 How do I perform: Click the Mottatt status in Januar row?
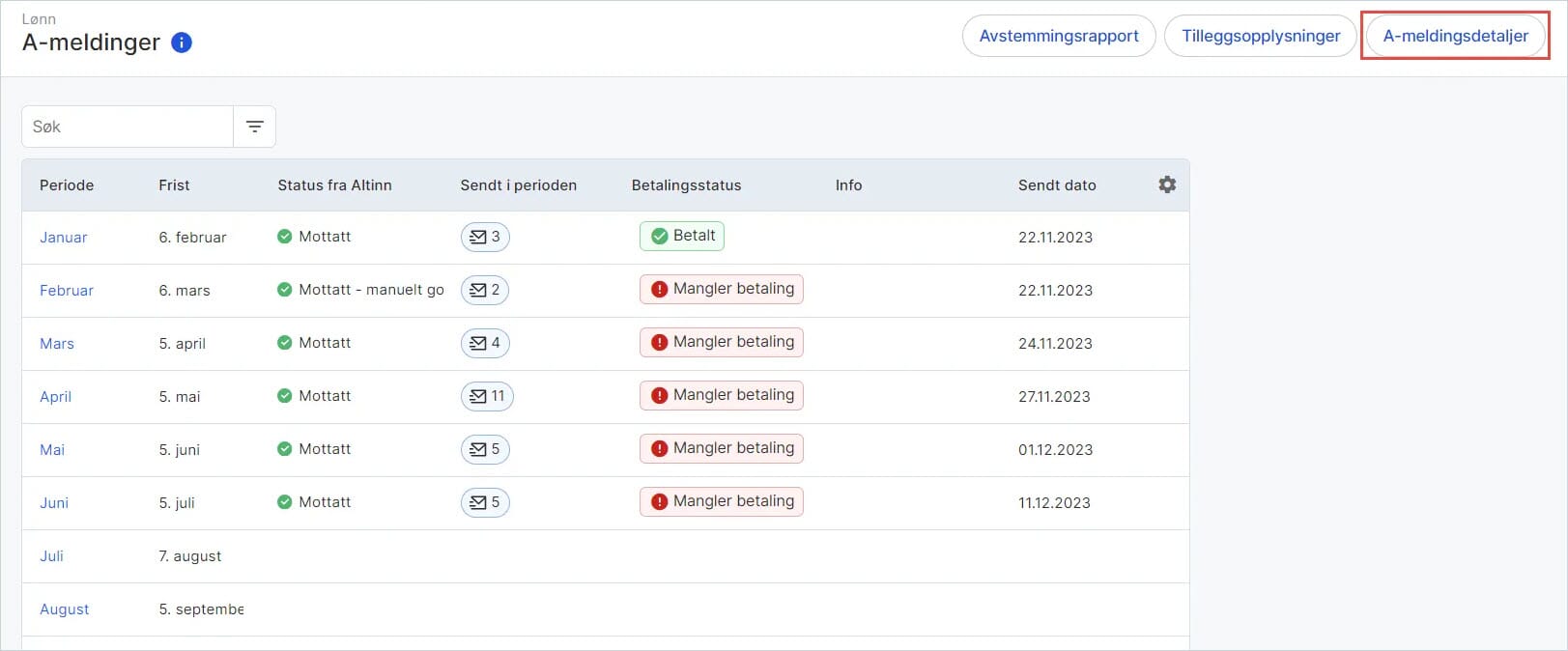314,237
